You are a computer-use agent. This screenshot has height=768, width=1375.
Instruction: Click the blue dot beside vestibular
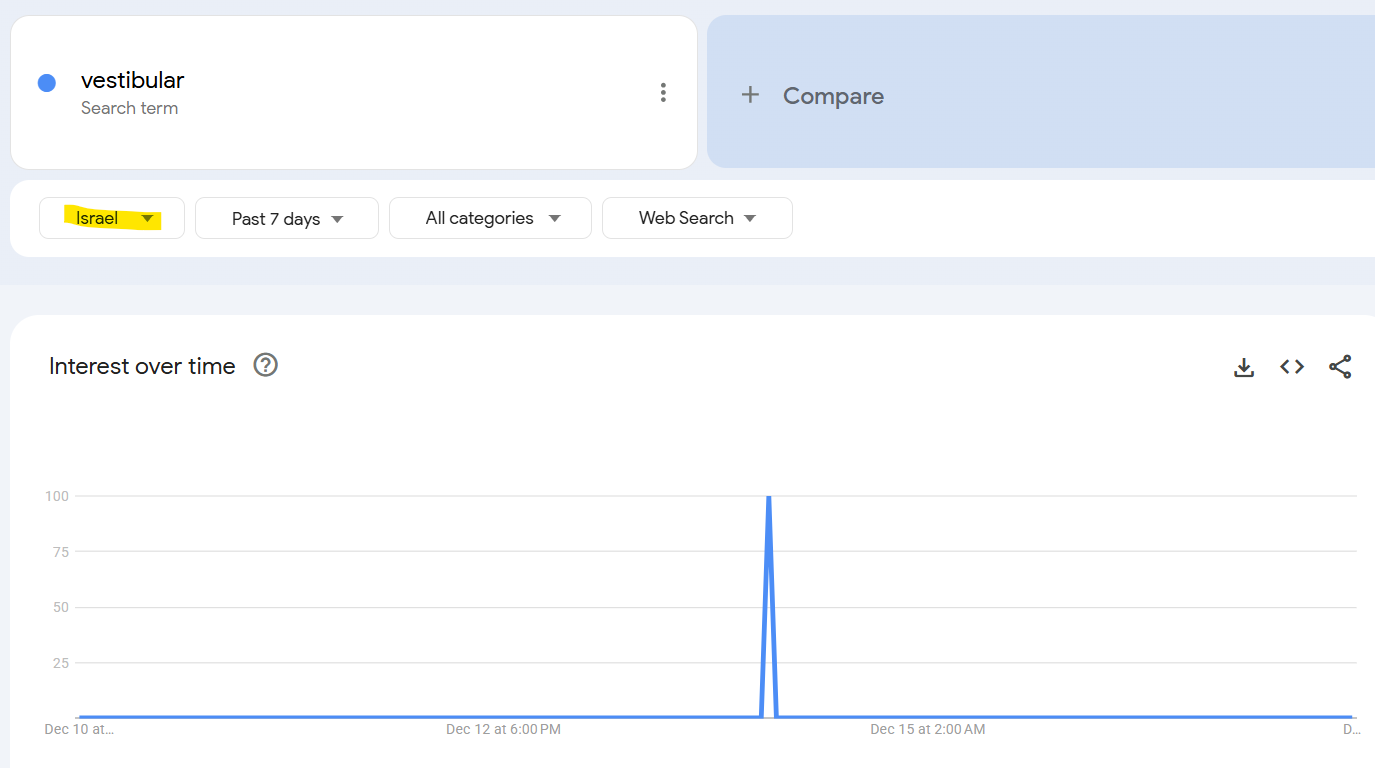46,83
